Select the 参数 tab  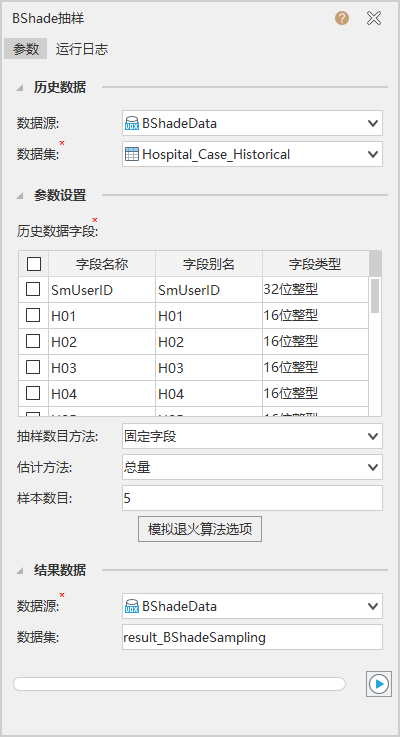click(x=26, y=49)
